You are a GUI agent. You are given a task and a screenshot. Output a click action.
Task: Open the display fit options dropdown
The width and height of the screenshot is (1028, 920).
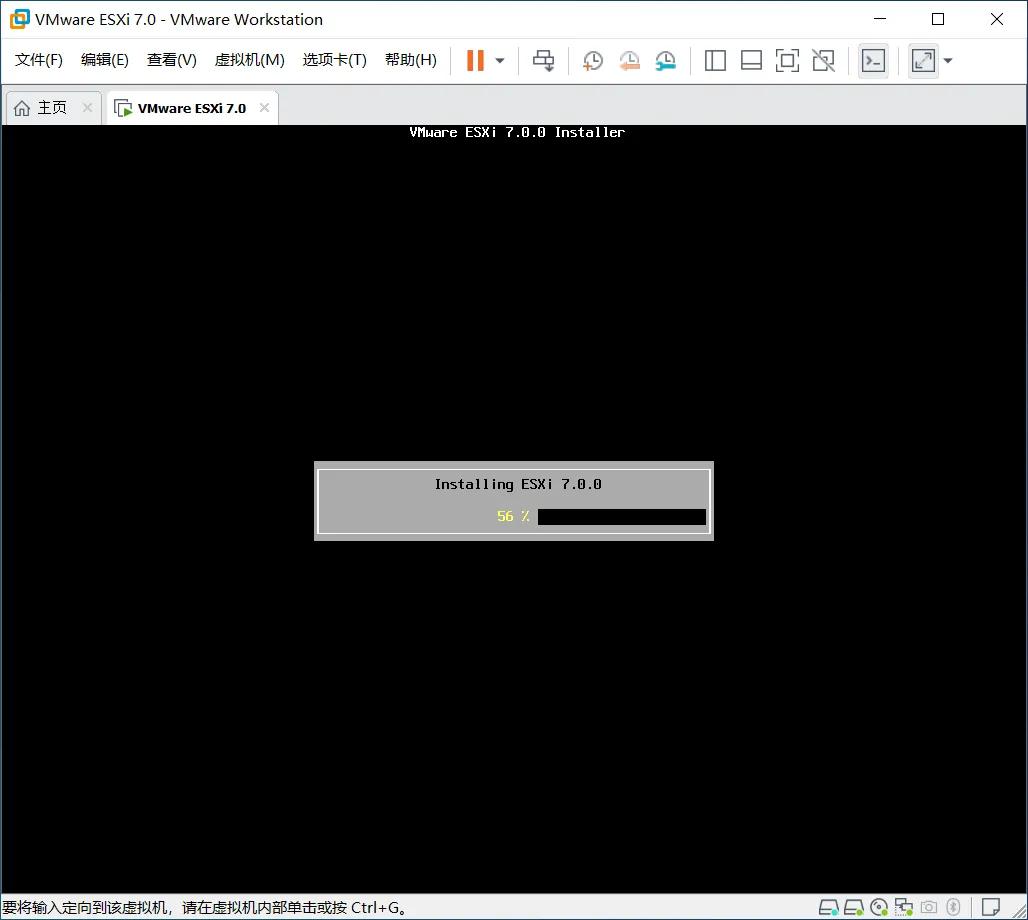point(946,60)
